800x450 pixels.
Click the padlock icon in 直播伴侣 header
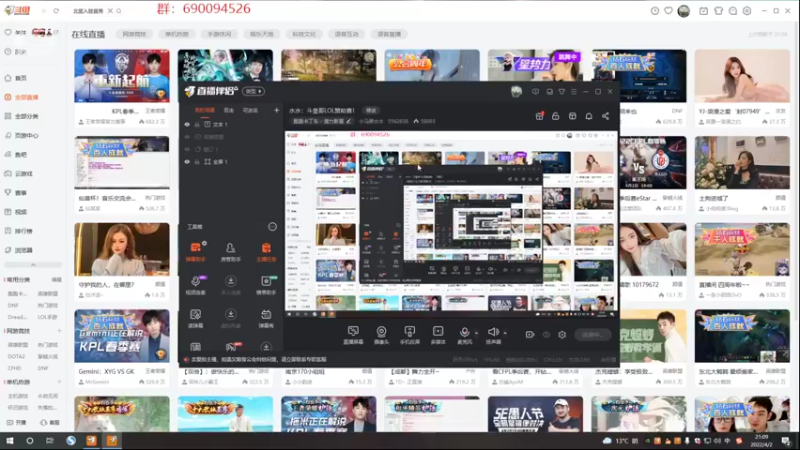(556, 116)
